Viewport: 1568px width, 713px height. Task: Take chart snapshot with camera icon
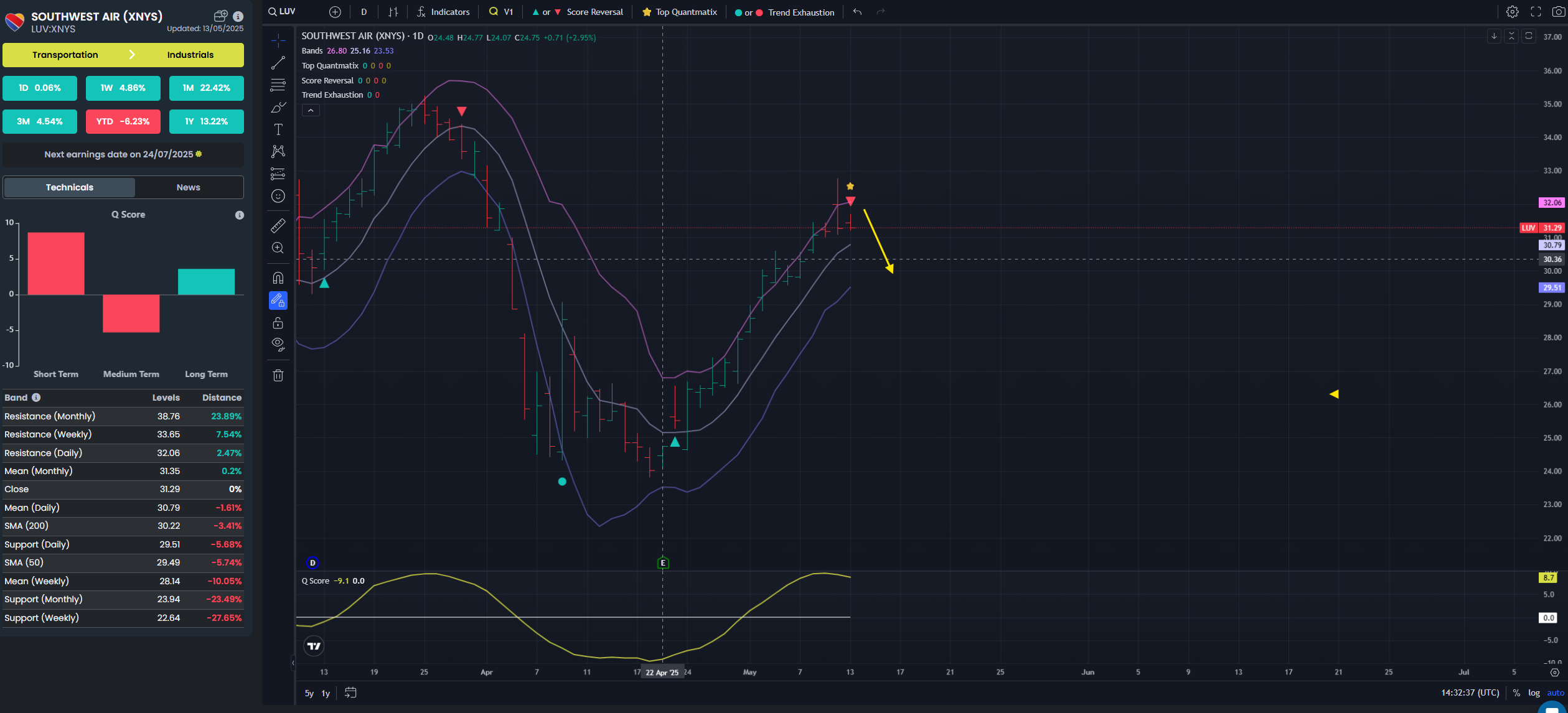pyautogui.click(x=1558, y=12)
